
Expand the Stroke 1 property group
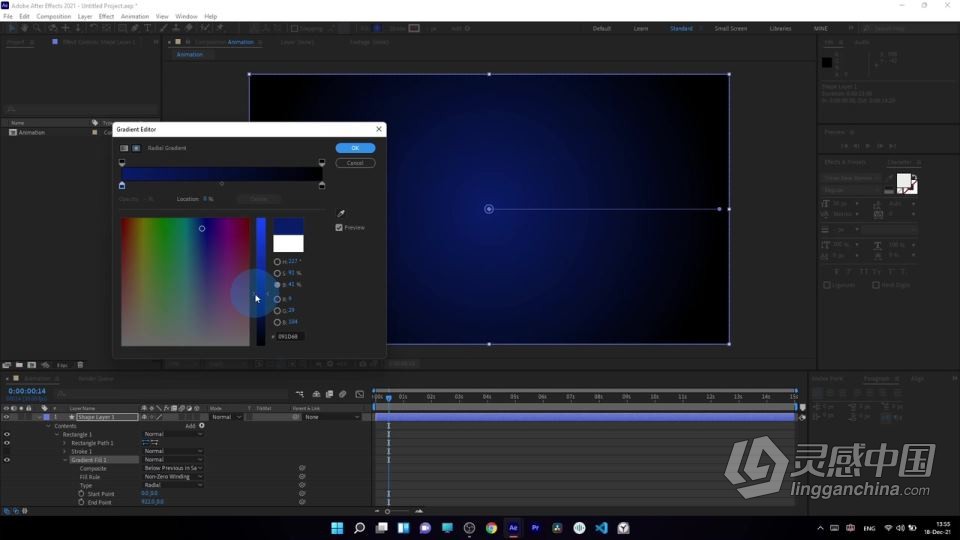65,451
